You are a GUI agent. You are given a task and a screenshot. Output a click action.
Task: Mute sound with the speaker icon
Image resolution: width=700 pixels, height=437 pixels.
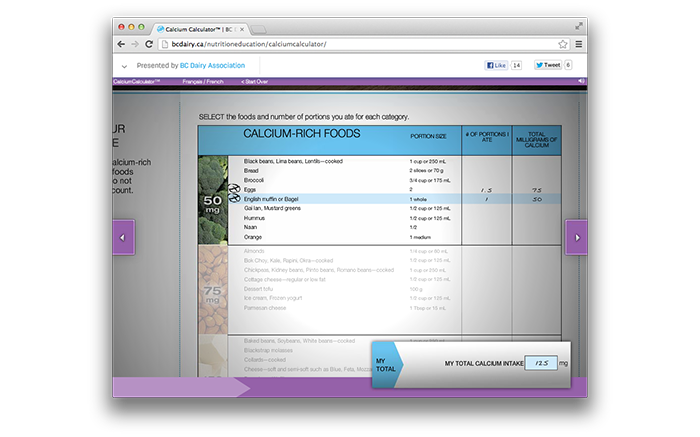point(581,81)
